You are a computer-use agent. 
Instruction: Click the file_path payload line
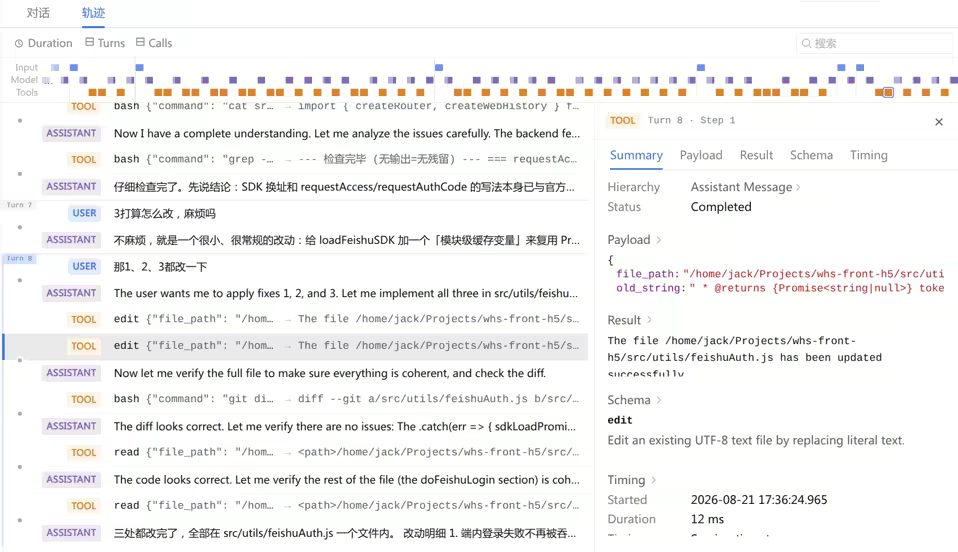[x=780, y=273]
